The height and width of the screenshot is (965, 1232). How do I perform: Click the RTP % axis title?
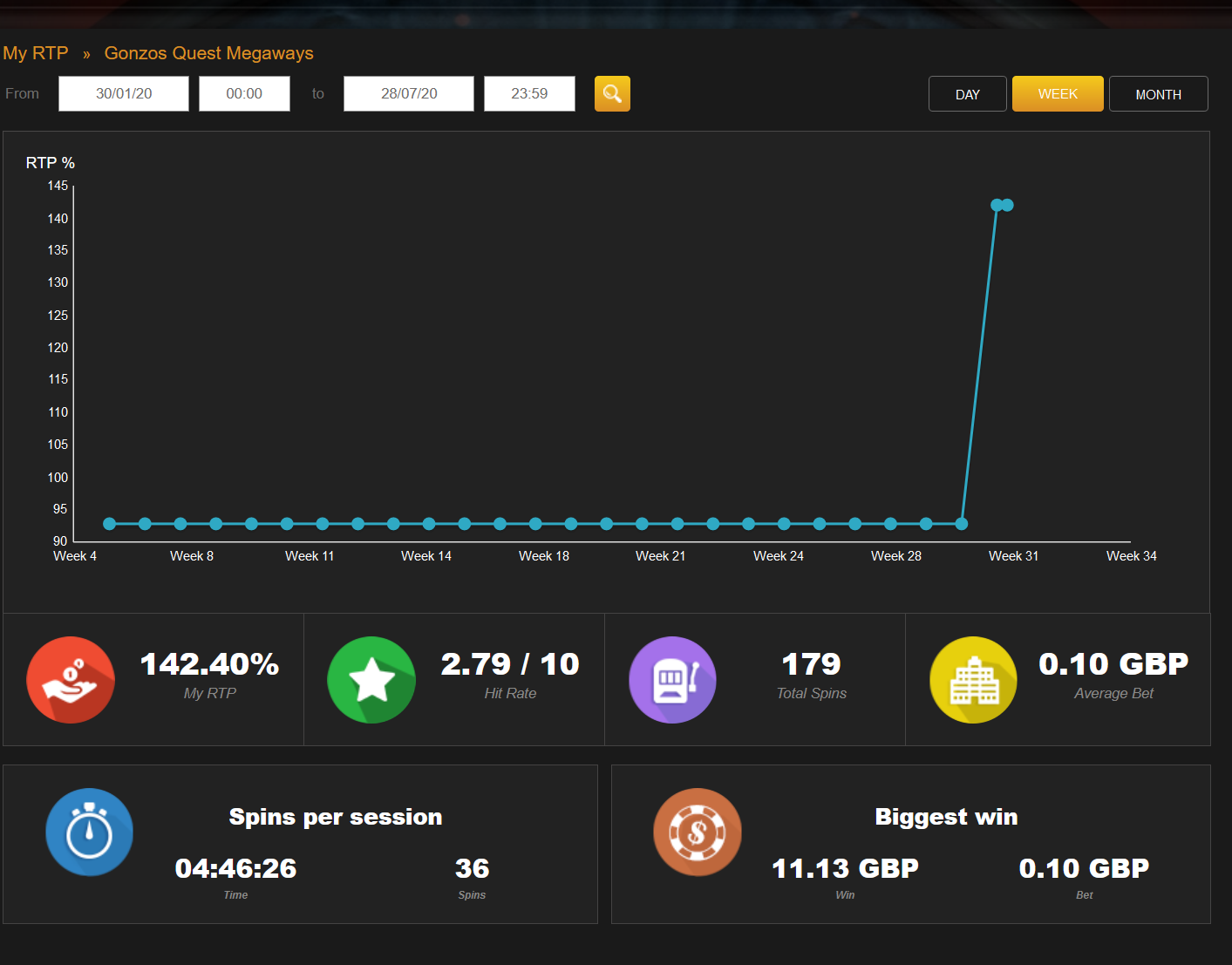click(51, 163)
